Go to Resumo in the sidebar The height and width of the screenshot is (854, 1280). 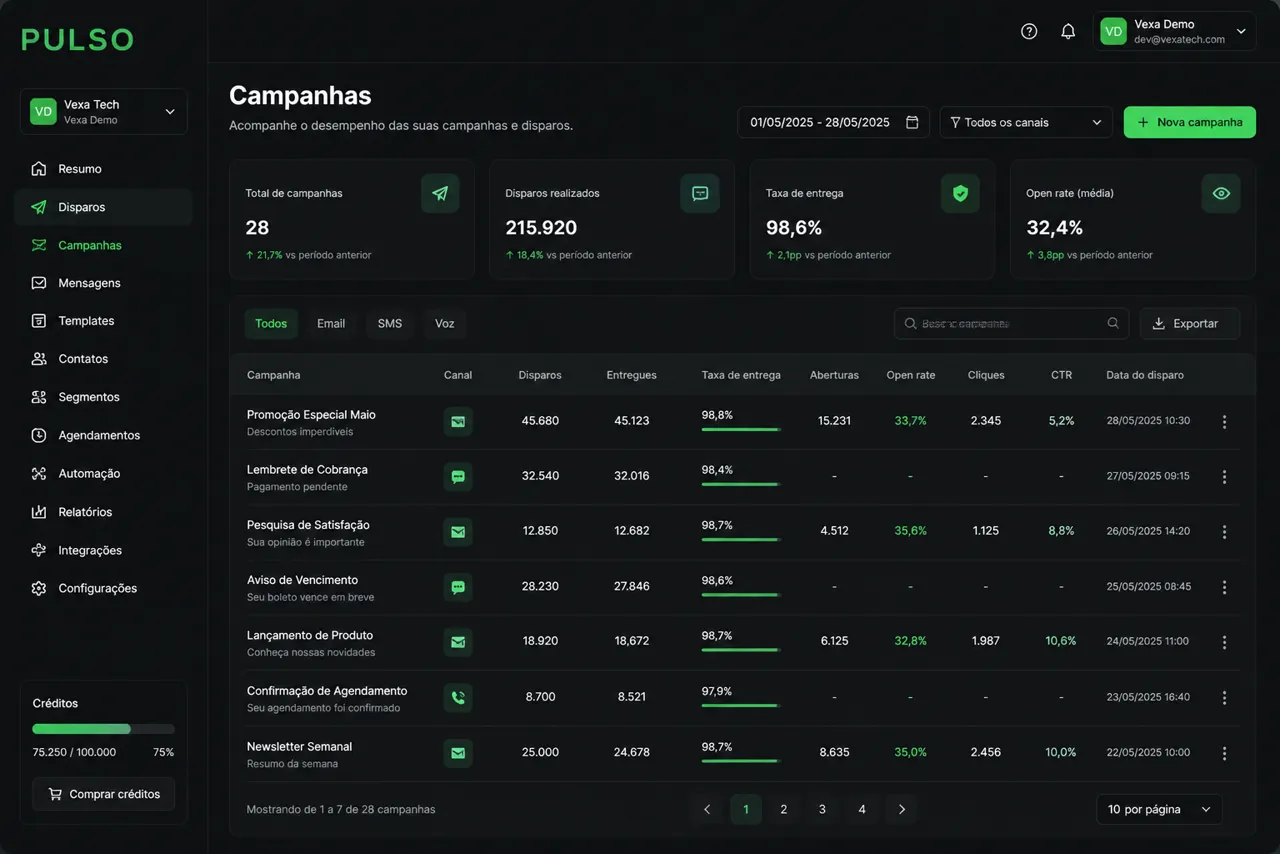coord(103,169)
